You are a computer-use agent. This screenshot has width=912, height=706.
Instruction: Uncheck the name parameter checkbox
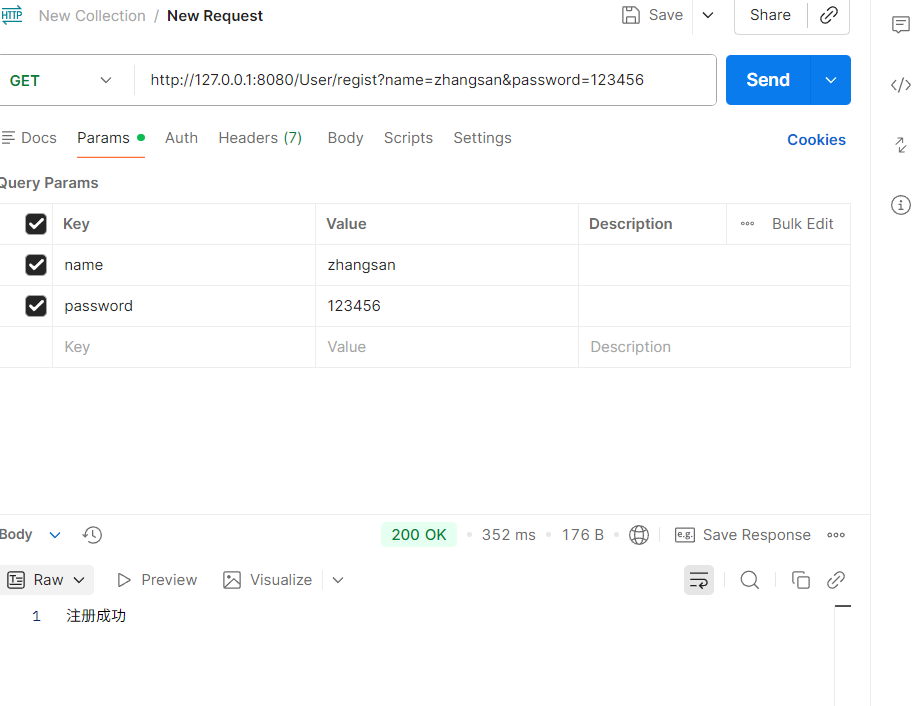pyautogui.click(x=36, y=265)
